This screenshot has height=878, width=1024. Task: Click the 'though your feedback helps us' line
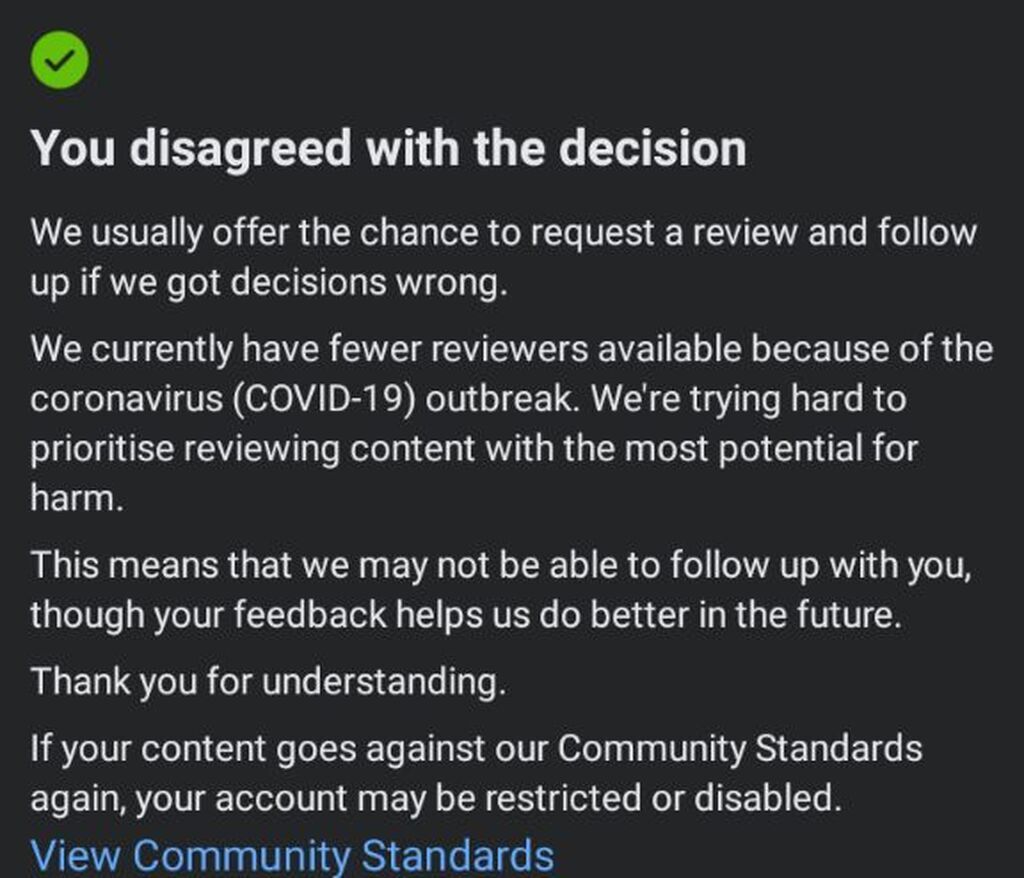(466, 615)
